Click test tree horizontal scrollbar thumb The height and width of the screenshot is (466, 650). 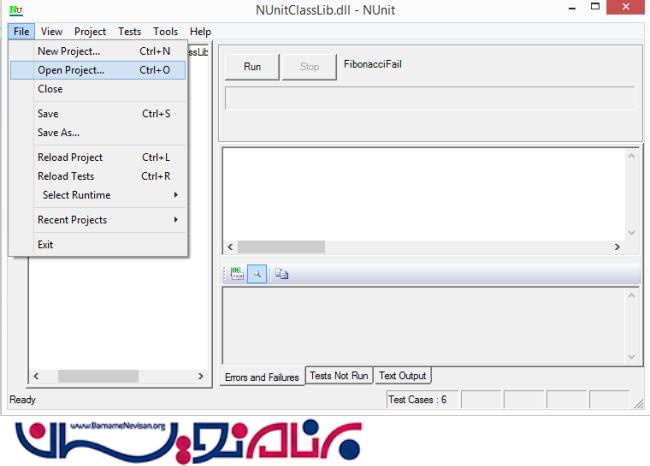click(98, 376)
